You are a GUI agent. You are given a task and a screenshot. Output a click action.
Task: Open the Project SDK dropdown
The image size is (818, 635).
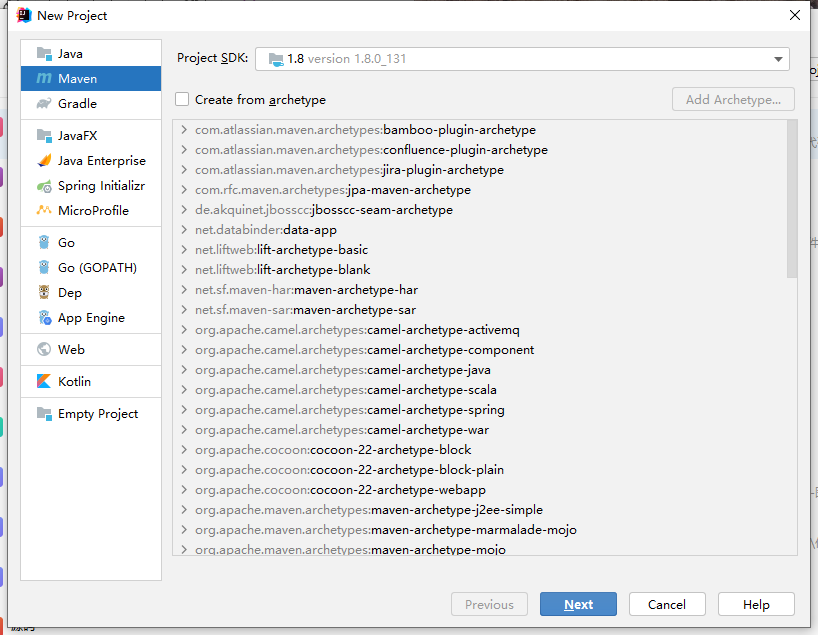pos(777,59)
